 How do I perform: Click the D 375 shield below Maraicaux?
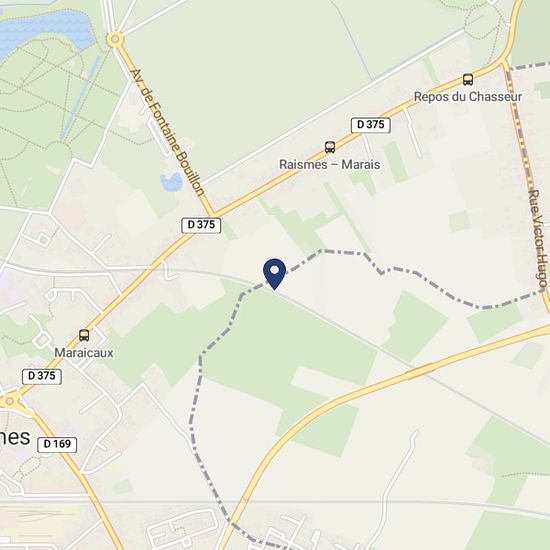coord(42,376)
